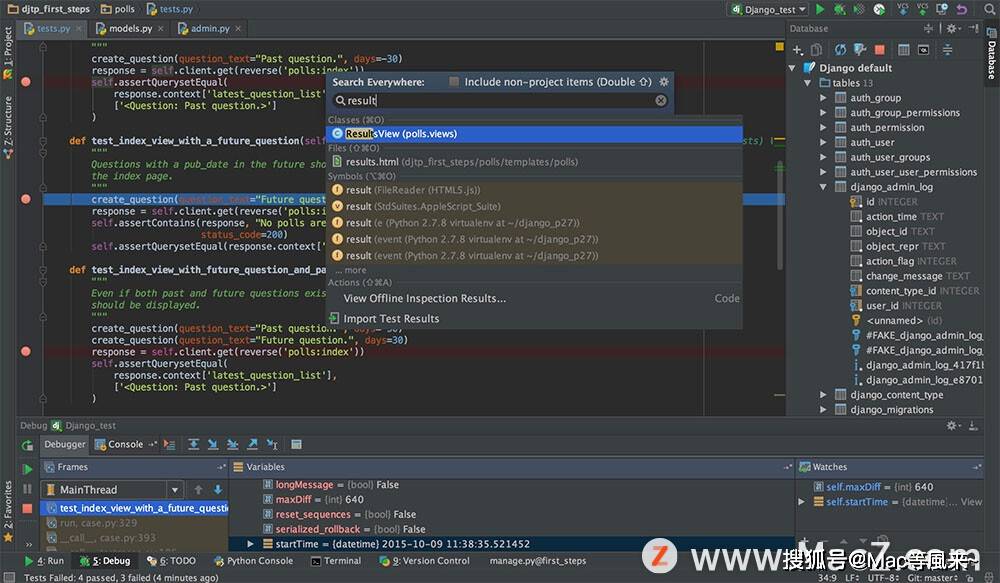1000x583 pixels.
Task: Open results.html file search result
Action: (x=534, y=162)
